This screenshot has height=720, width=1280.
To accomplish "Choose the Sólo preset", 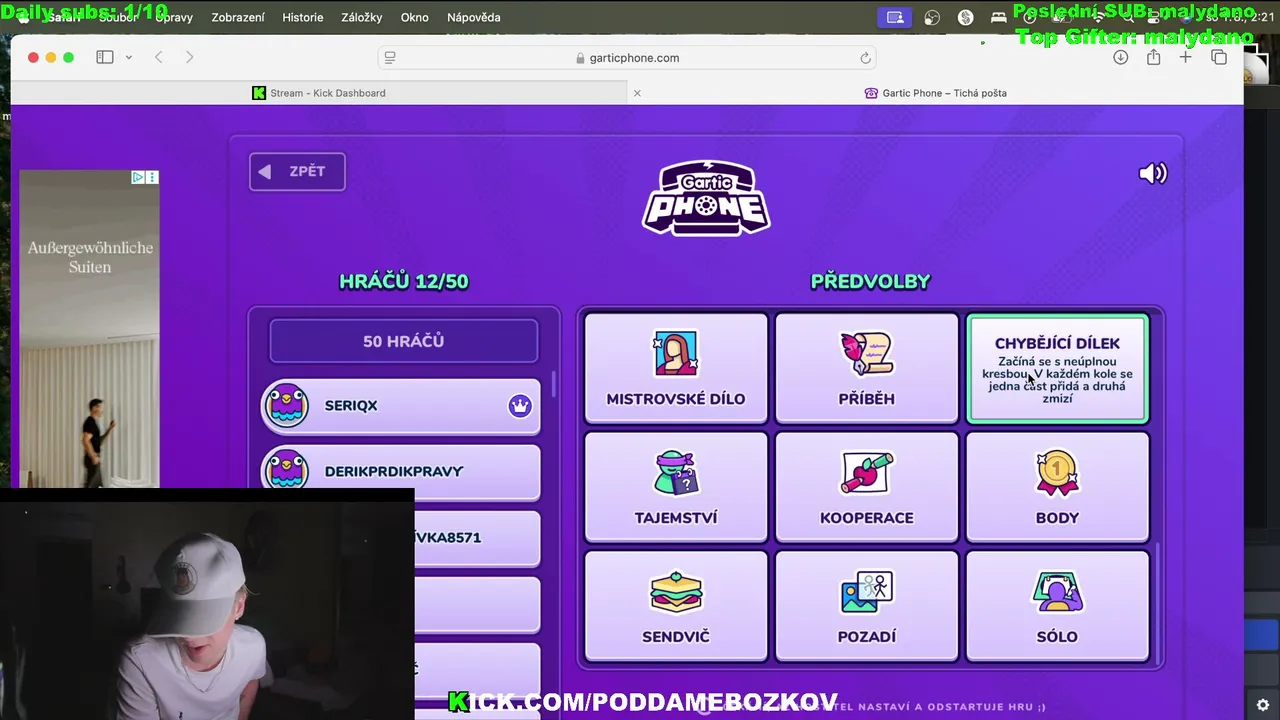I will [1057, 606].
